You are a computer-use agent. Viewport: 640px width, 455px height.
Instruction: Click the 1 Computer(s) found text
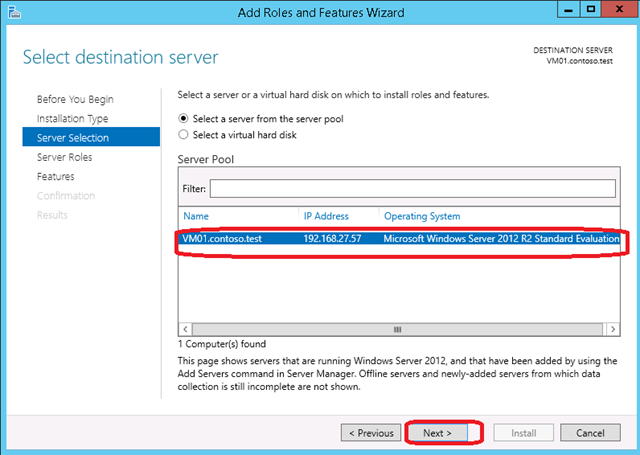click(x=222, y=344)
